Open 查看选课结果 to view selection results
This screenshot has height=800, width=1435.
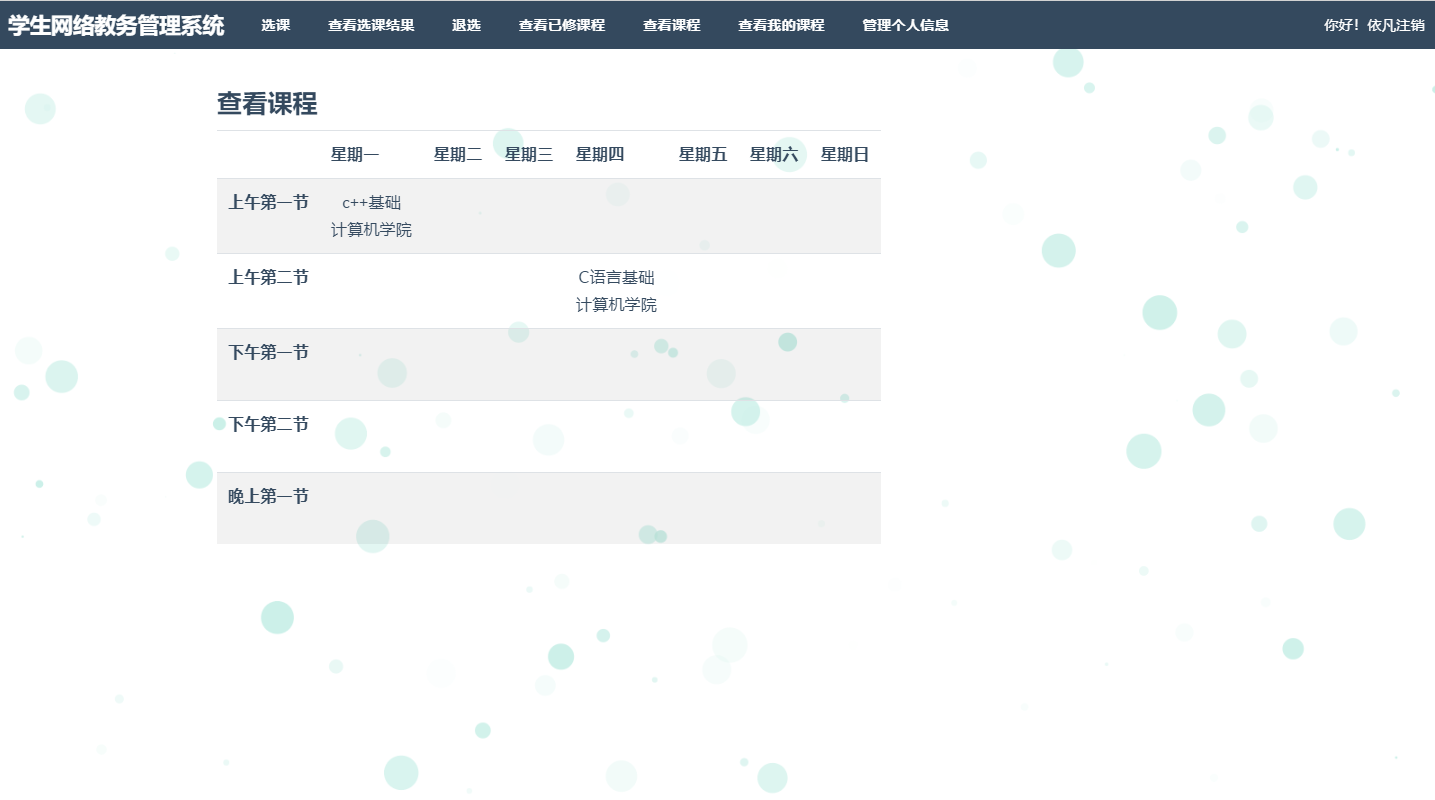[371, 25]
